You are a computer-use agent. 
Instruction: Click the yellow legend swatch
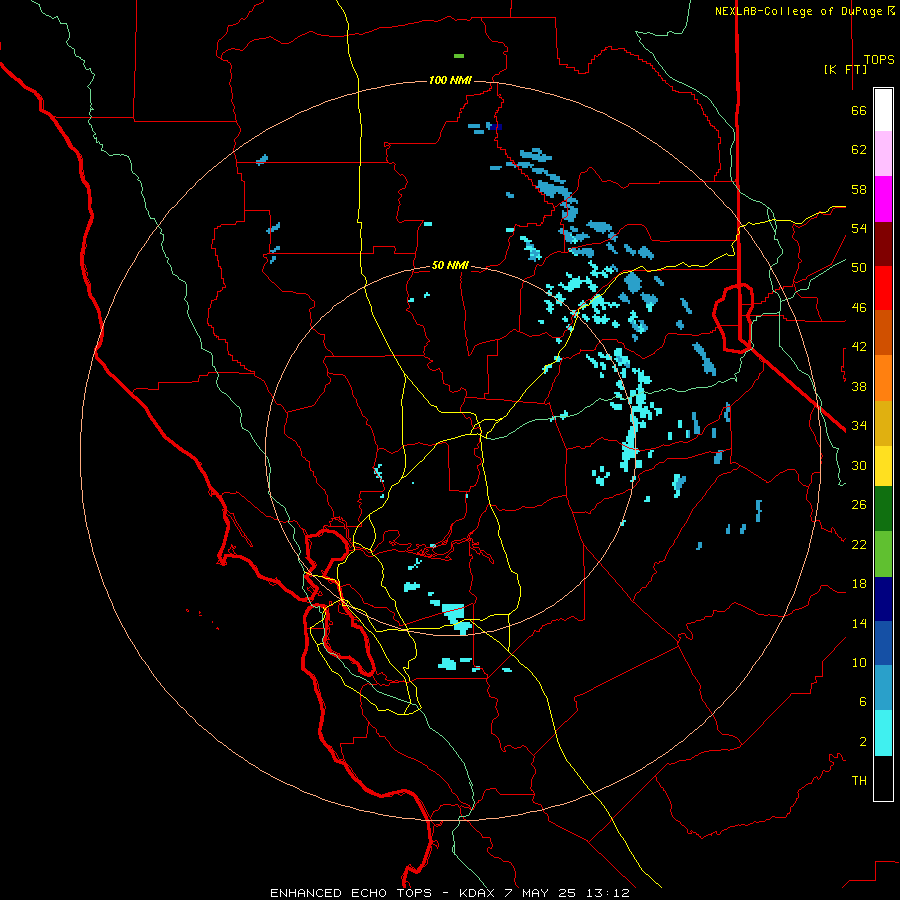pyautogui.click(x=883, y=466)
